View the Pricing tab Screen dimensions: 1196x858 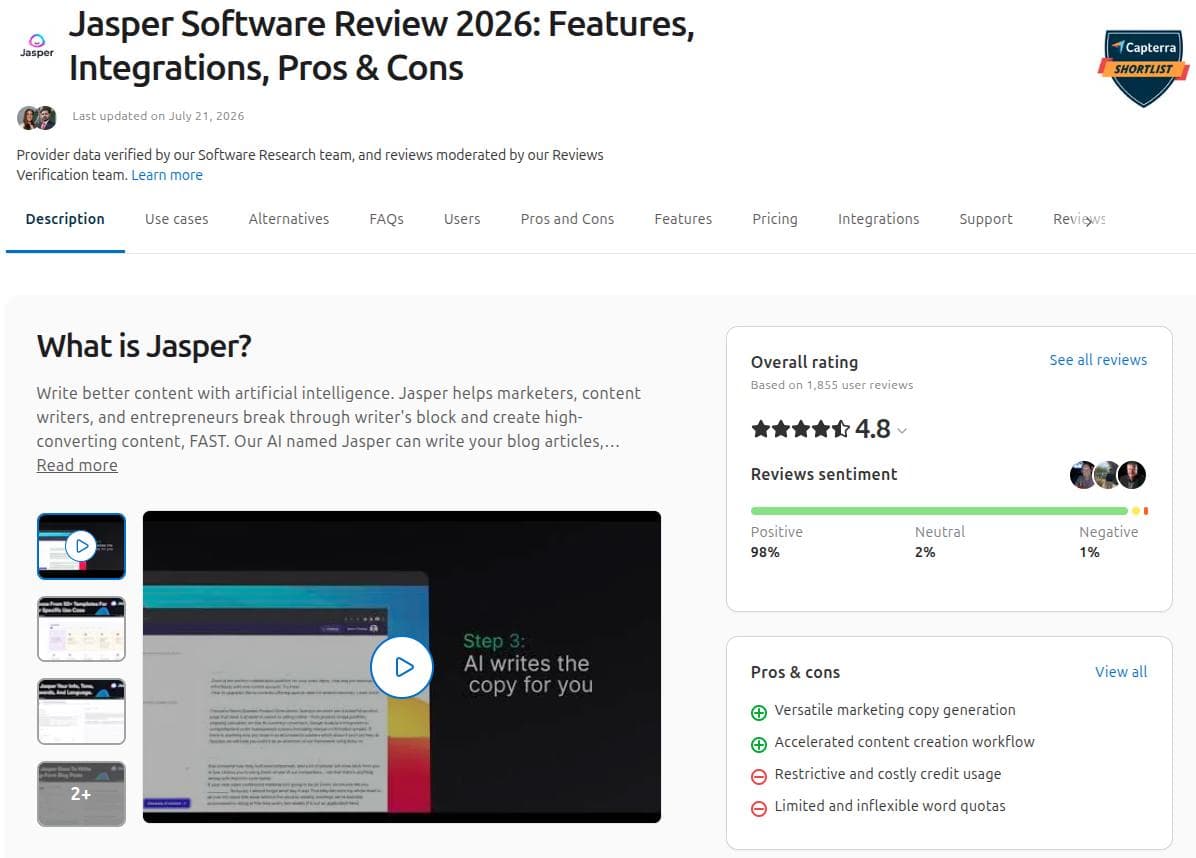coord(774,219)
